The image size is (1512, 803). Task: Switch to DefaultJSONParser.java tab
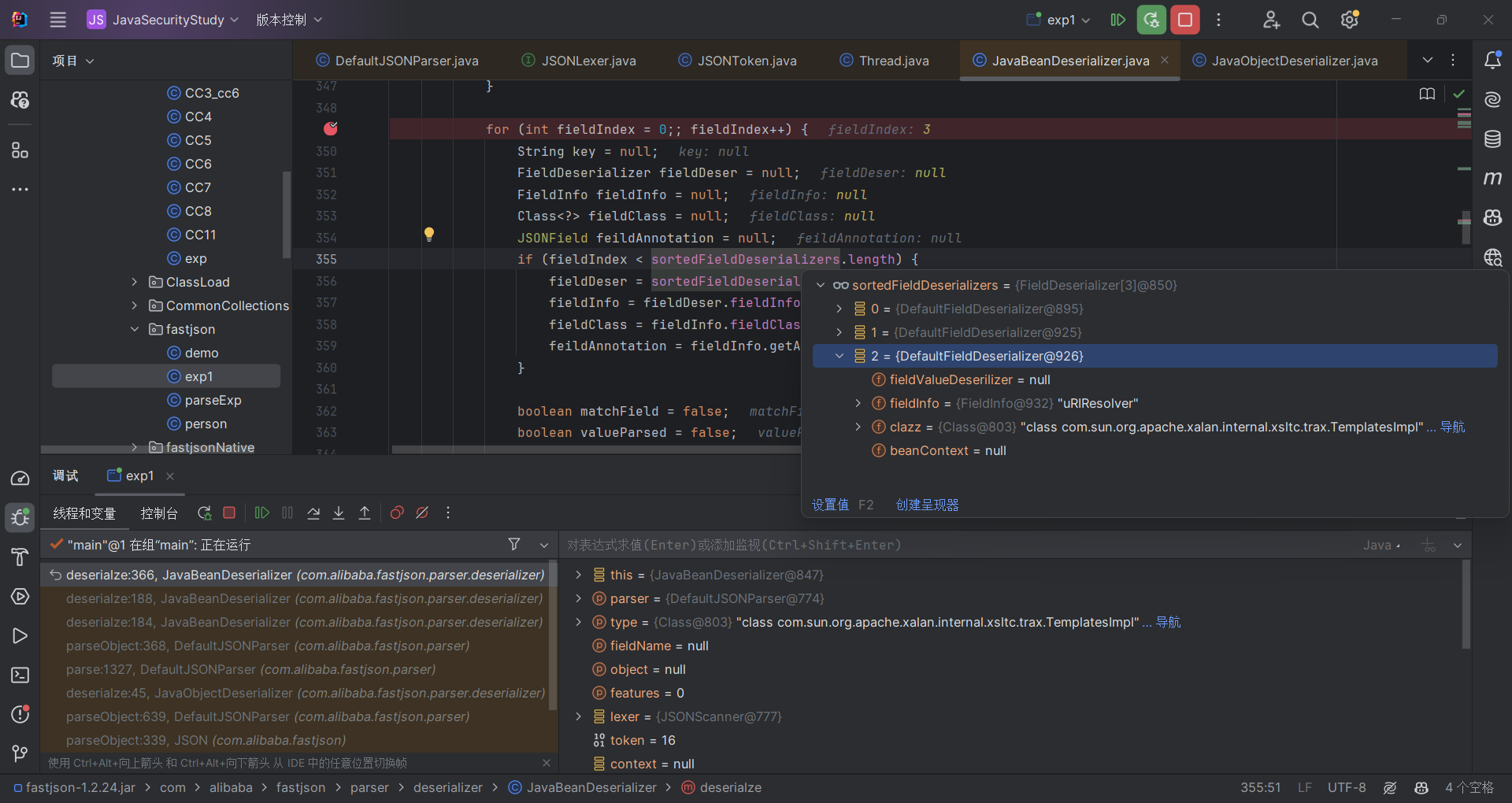point(398,61)
